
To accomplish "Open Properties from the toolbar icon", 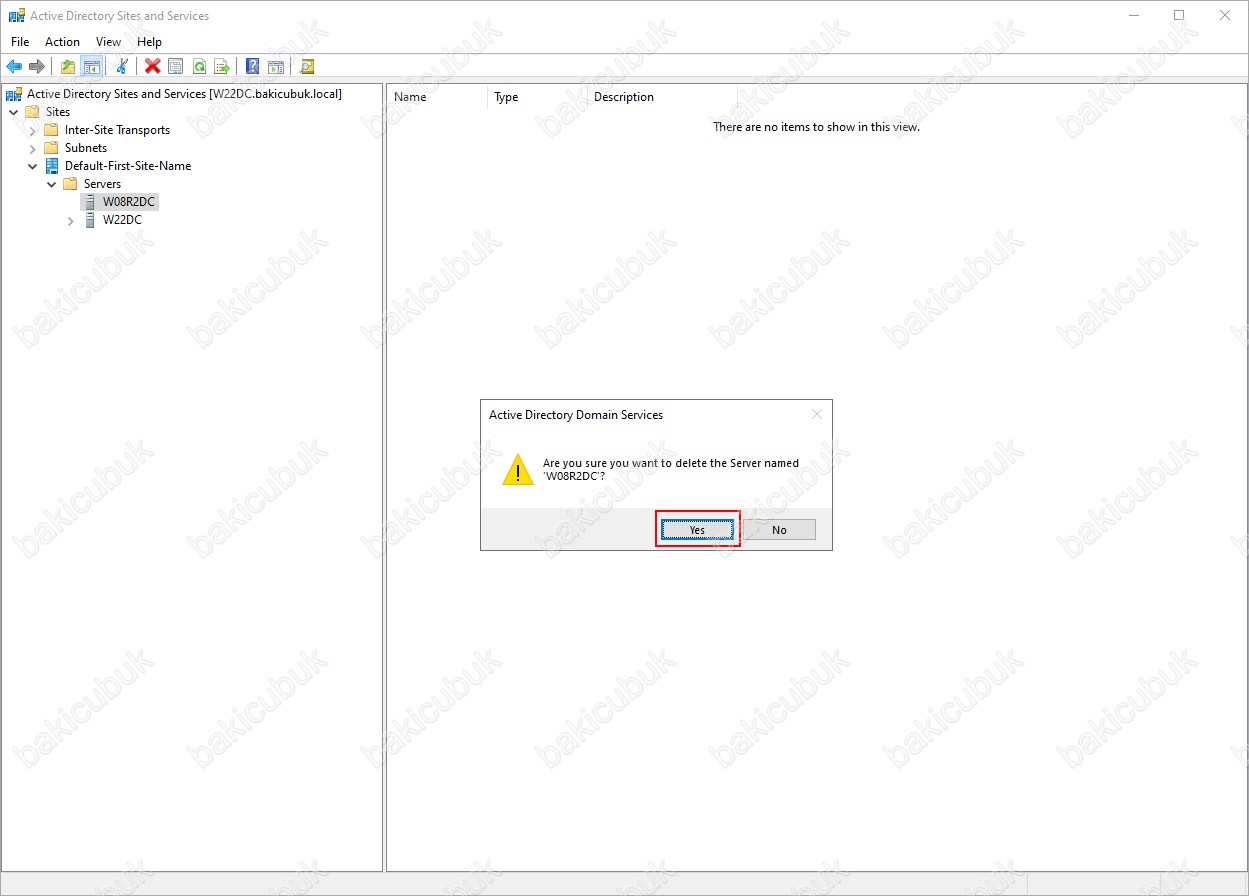I will point(176,67).
